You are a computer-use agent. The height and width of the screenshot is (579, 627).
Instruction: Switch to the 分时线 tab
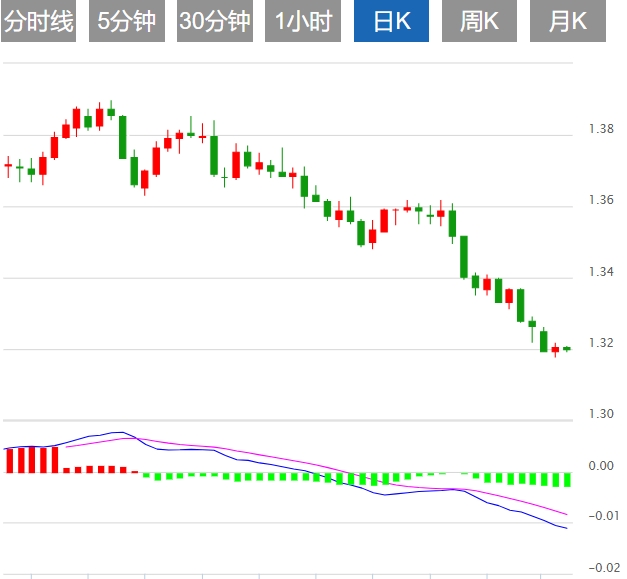point(38,22)
